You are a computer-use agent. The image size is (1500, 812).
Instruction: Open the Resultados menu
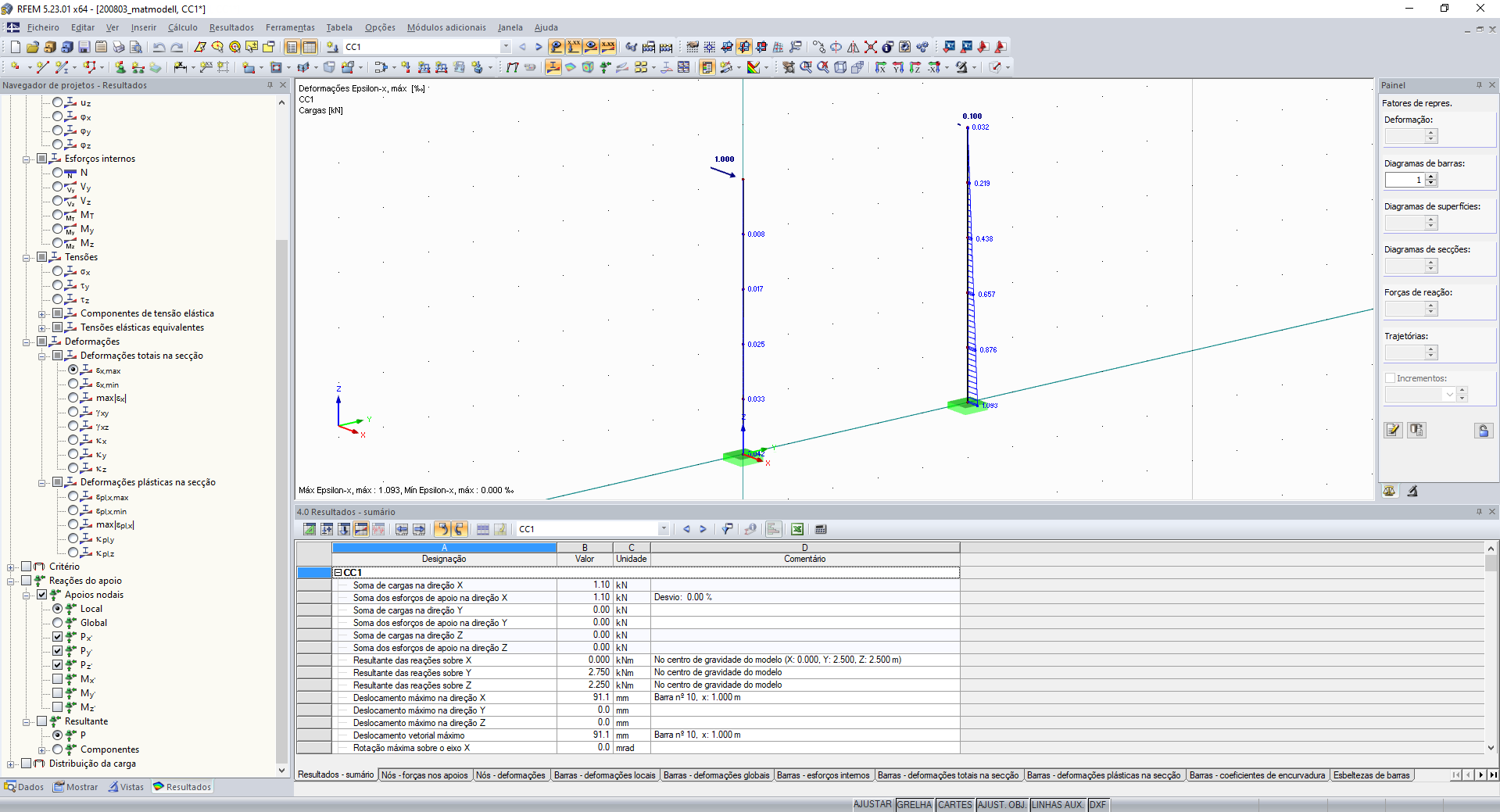[x=231, y=27]
